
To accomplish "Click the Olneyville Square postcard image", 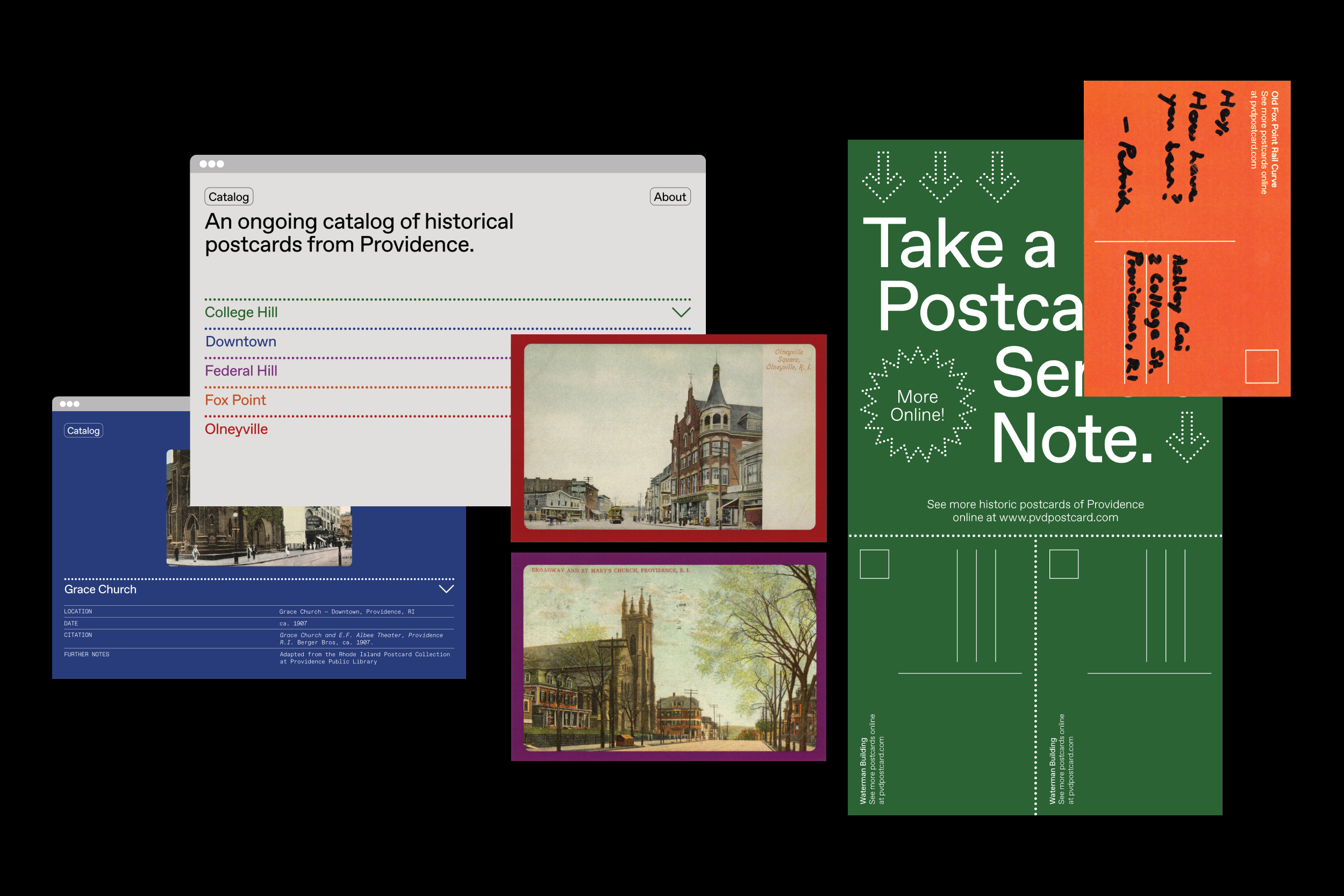I will (x=669, y=437).
